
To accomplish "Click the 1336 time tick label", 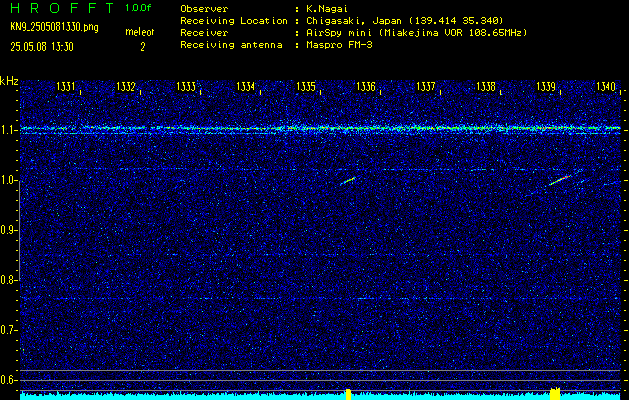I will pos(366,86).
